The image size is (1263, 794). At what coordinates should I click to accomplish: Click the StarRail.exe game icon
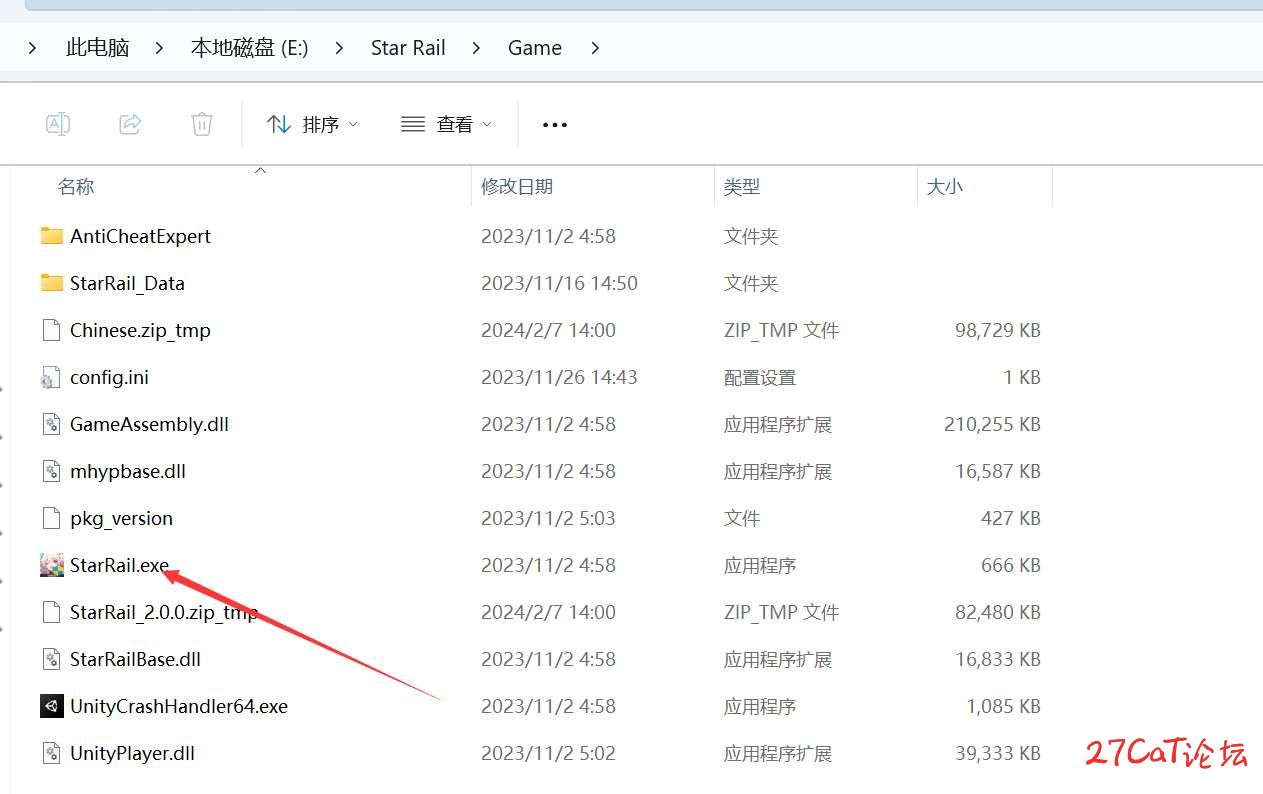pyautogui.click(x=52, y=565)
